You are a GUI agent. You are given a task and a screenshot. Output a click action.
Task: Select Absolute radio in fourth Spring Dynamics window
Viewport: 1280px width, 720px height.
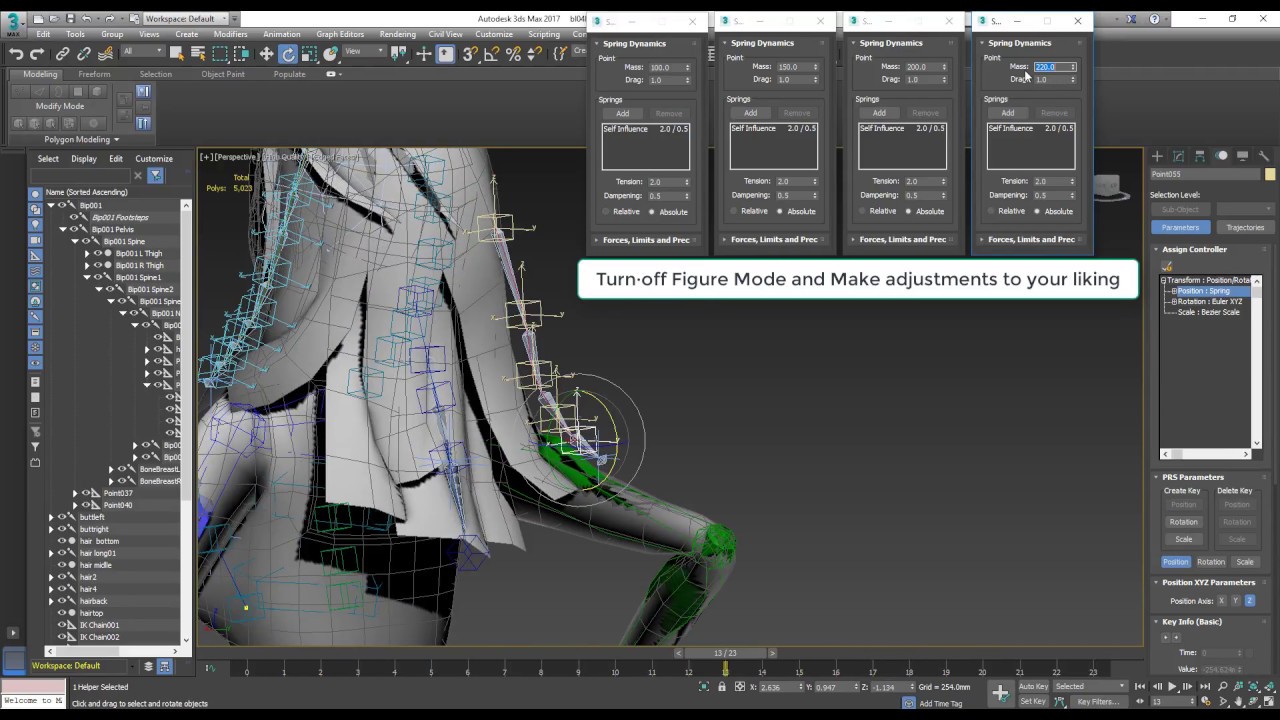click(x=1036, y=211)
